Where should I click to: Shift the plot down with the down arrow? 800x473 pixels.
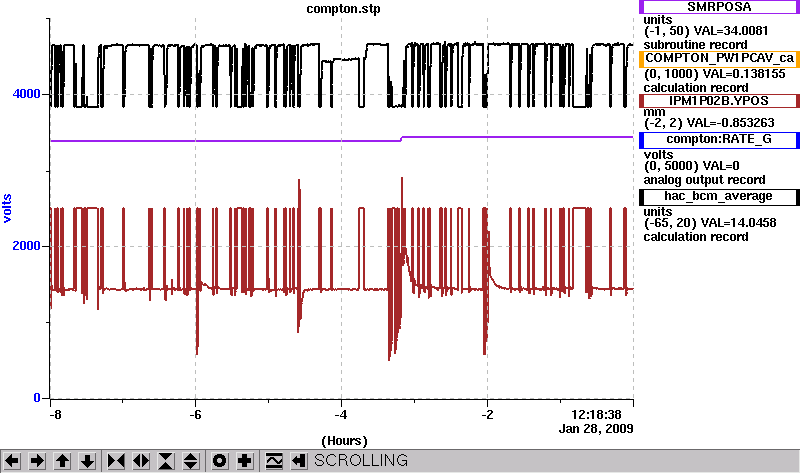point(87,461)
